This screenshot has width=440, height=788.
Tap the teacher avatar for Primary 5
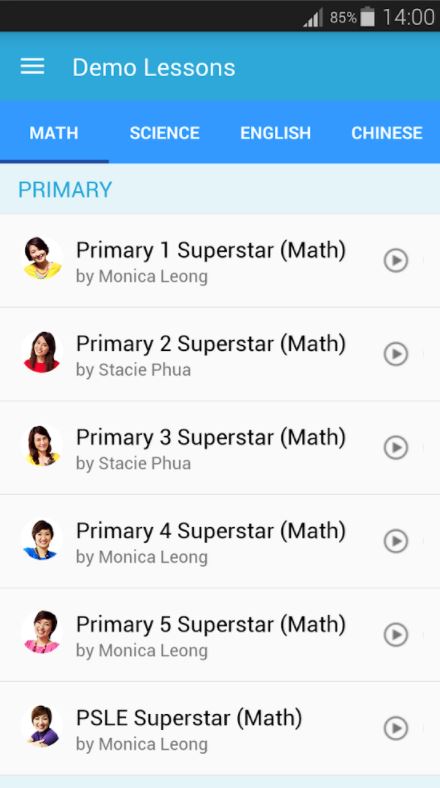42,632
